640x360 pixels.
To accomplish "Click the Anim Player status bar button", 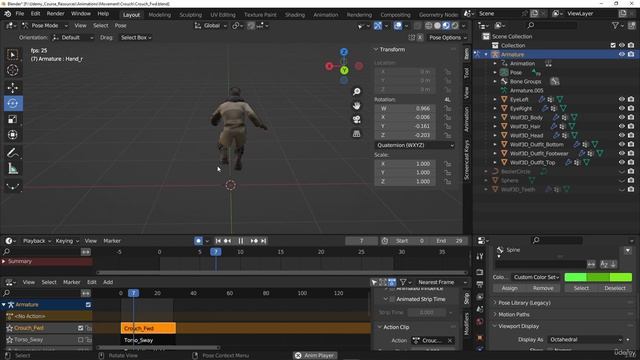I will click(315, 356).
